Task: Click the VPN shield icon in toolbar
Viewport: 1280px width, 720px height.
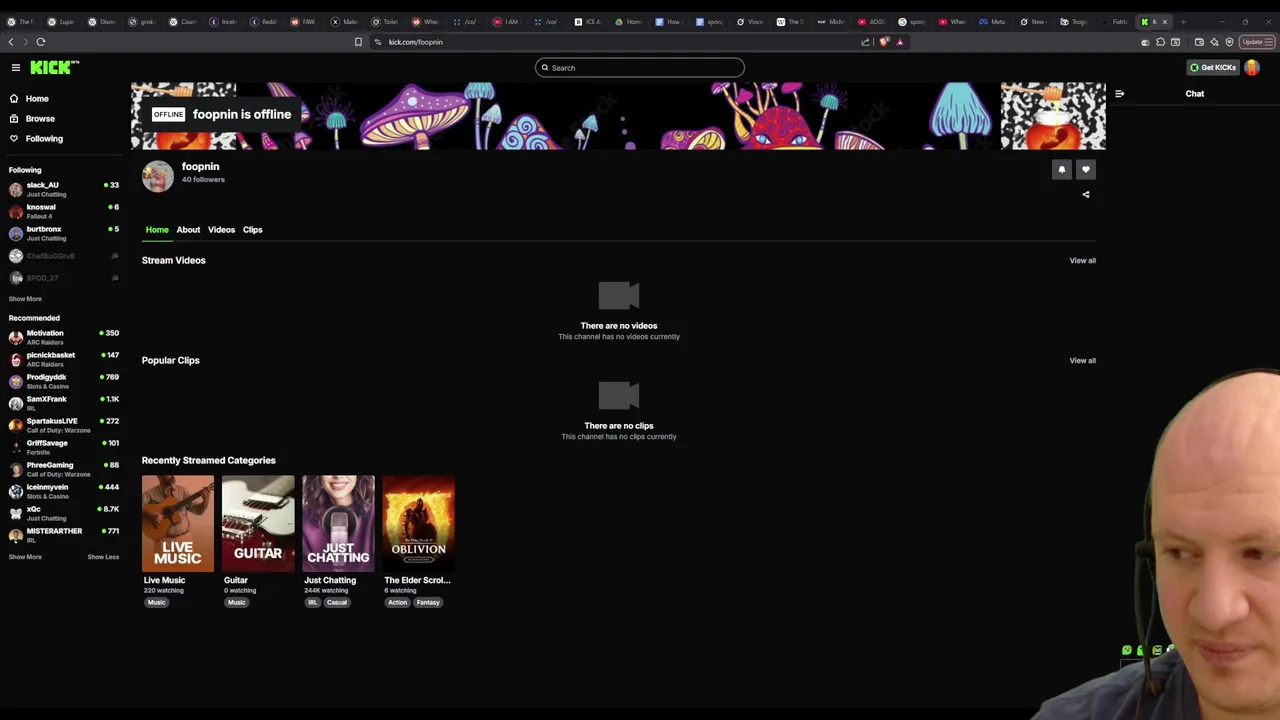Action: (x=1229, y=42)
